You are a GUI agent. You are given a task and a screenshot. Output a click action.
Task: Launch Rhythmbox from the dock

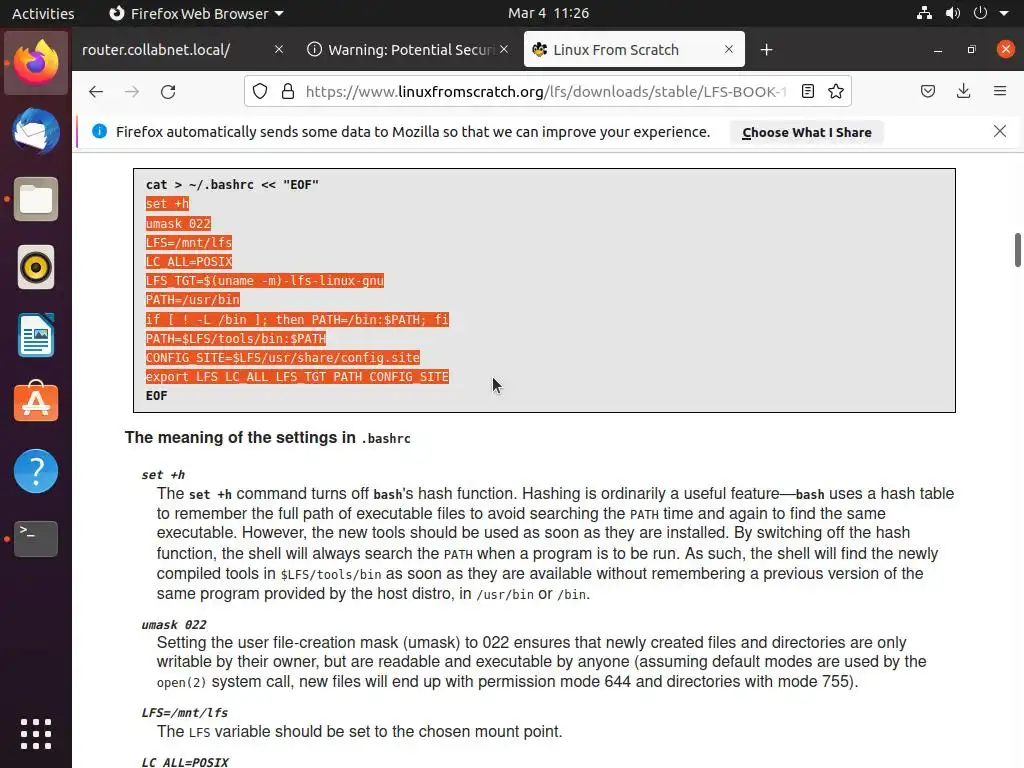click(x=36, y=267)
